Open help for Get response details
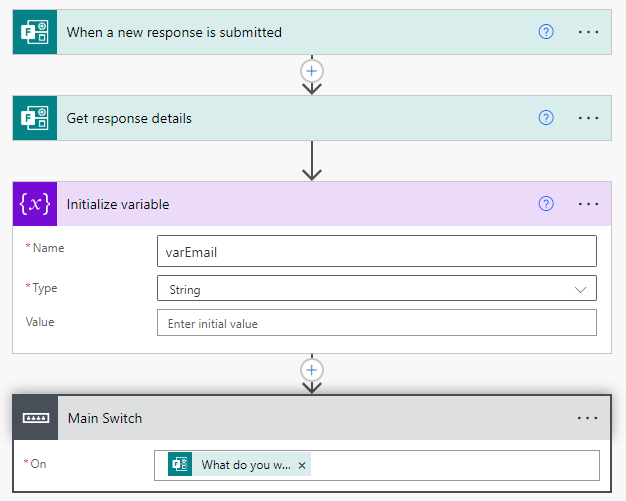The width and height of the screenshot is (626, 501). point(546,118)
